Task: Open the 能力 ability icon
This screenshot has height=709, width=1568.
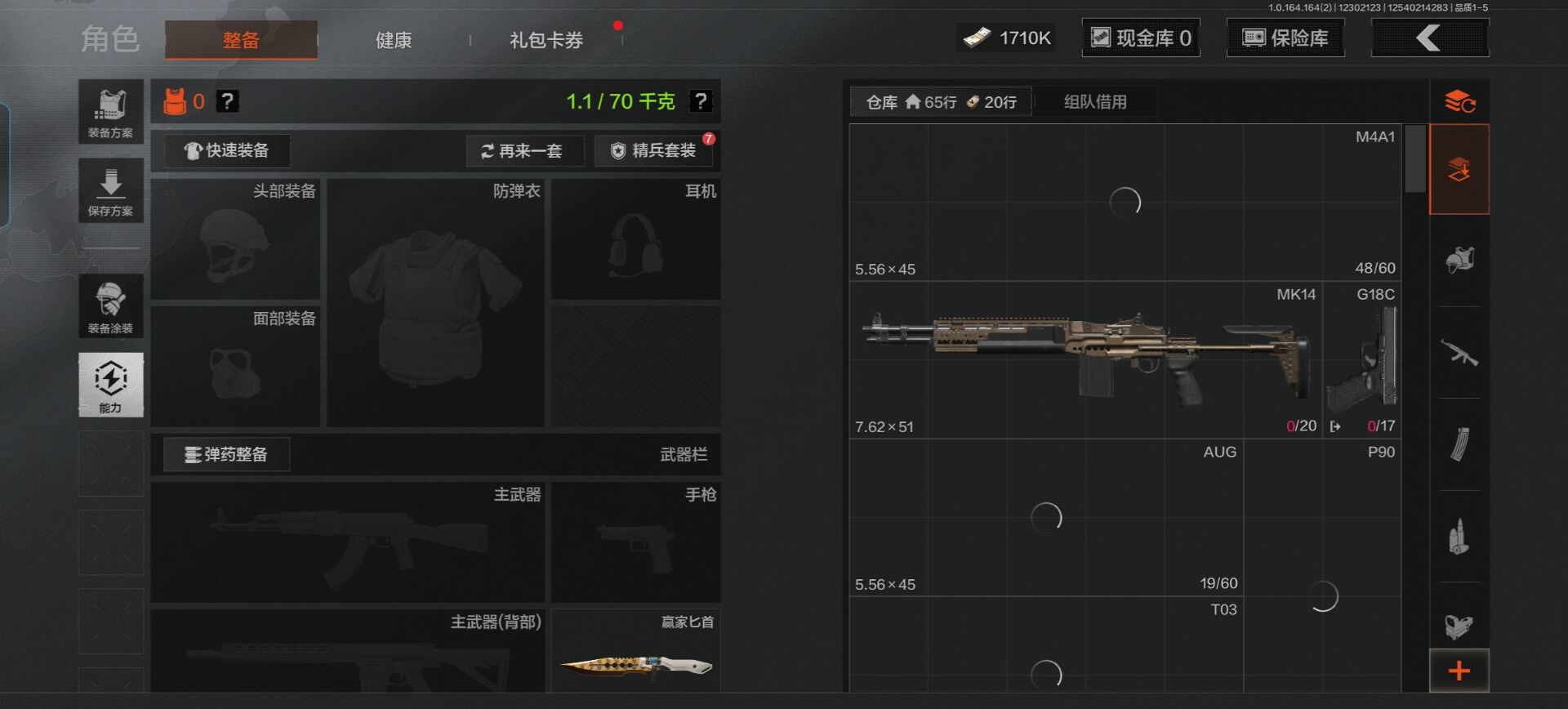Action: tap(111, 385)
